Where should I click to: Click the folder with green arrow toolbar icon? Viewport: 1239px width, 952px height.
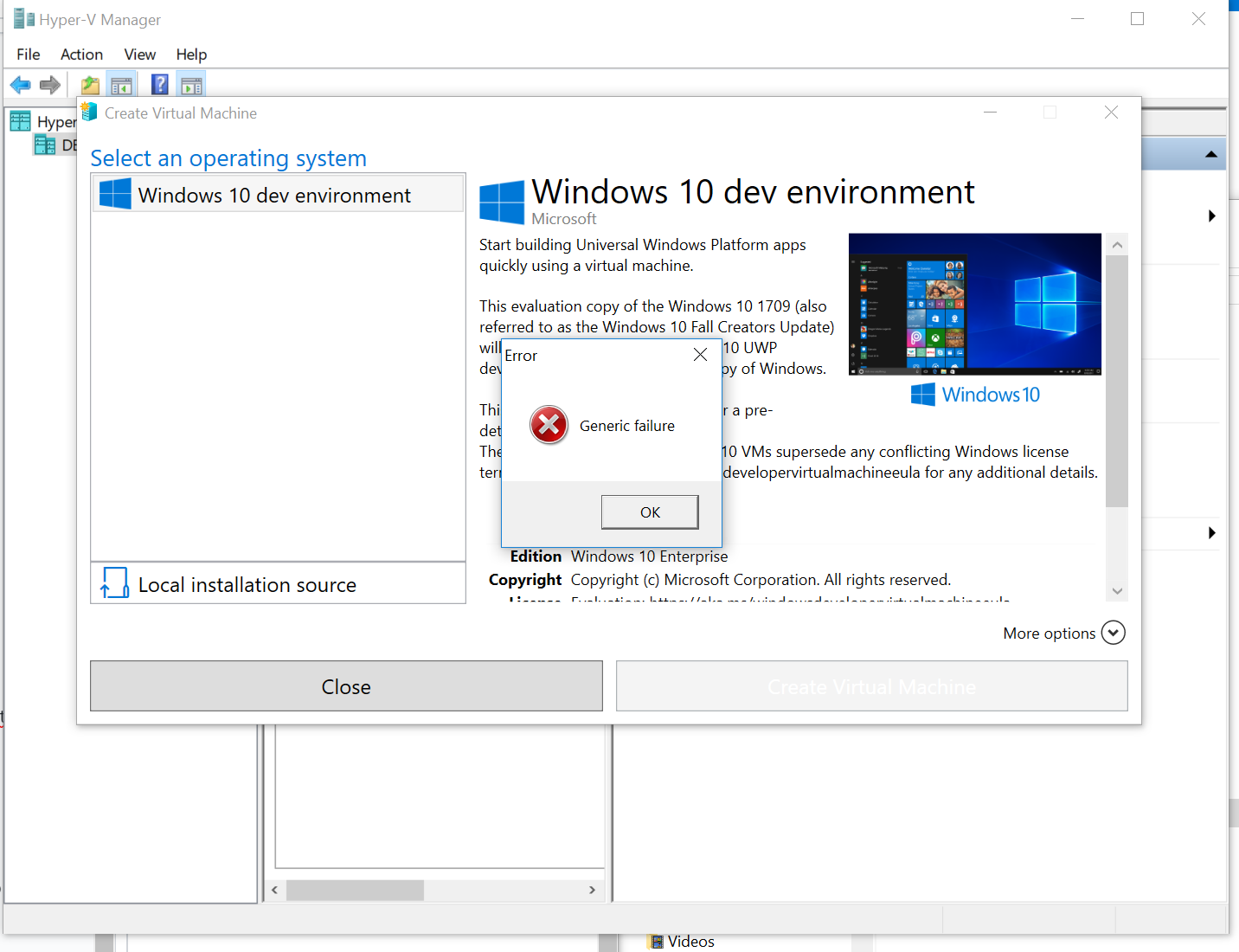click(x=89, y=84)
